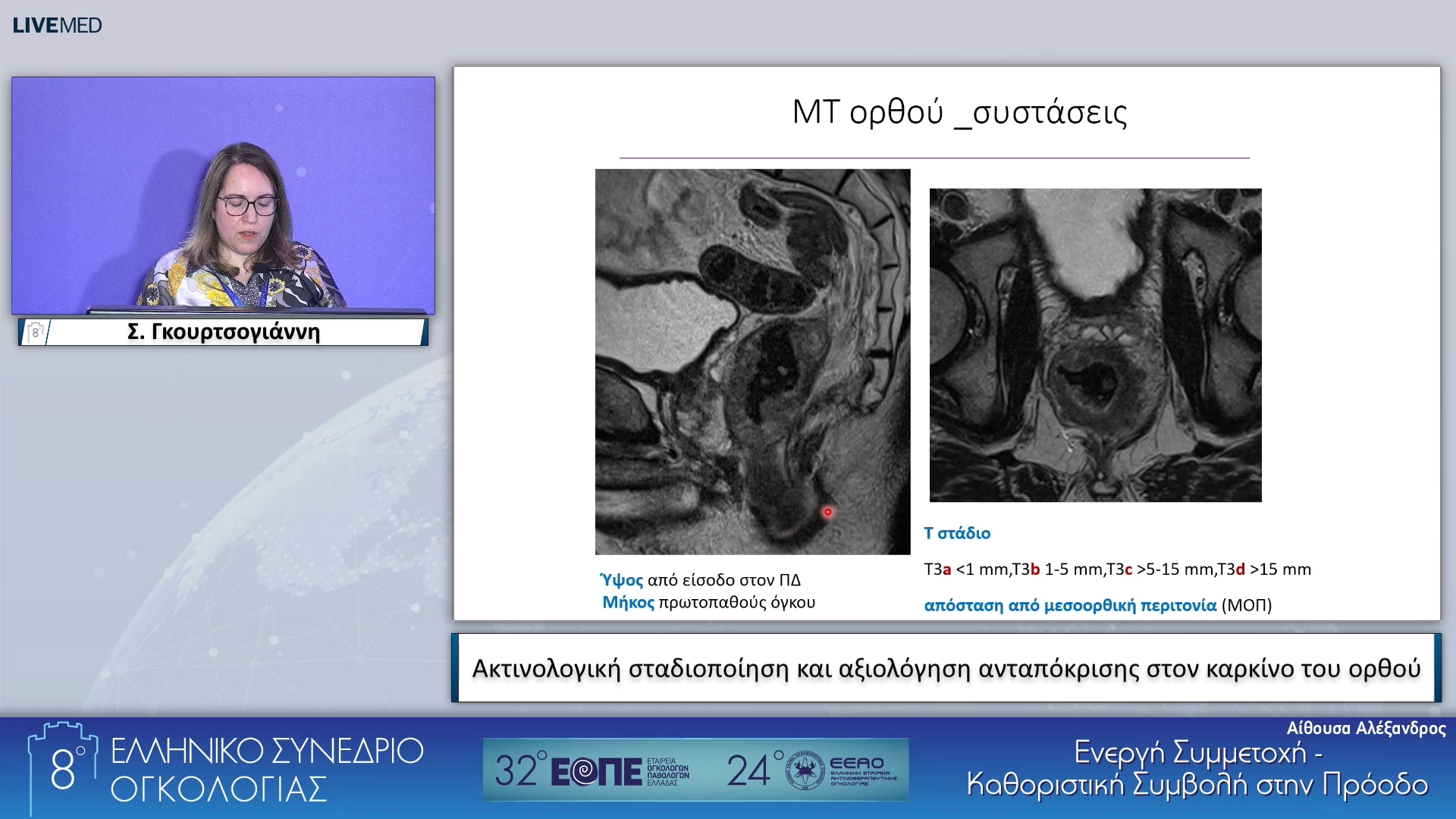The image size is (1456, 819).
Task: Open the speaker video feed
Action: pos(224,196)
